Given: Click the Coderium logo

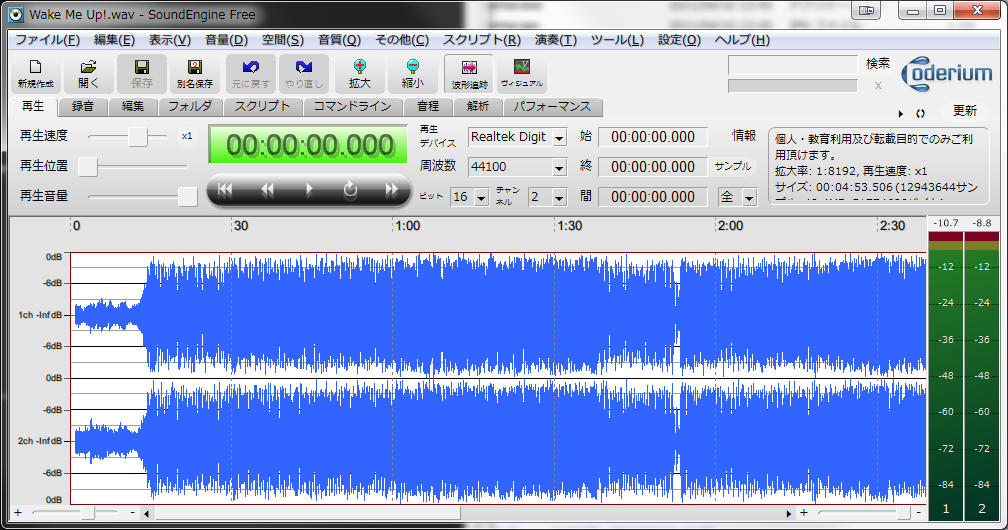Looking at the screenshot, I should pyautogui.click(x=947, y=74).
